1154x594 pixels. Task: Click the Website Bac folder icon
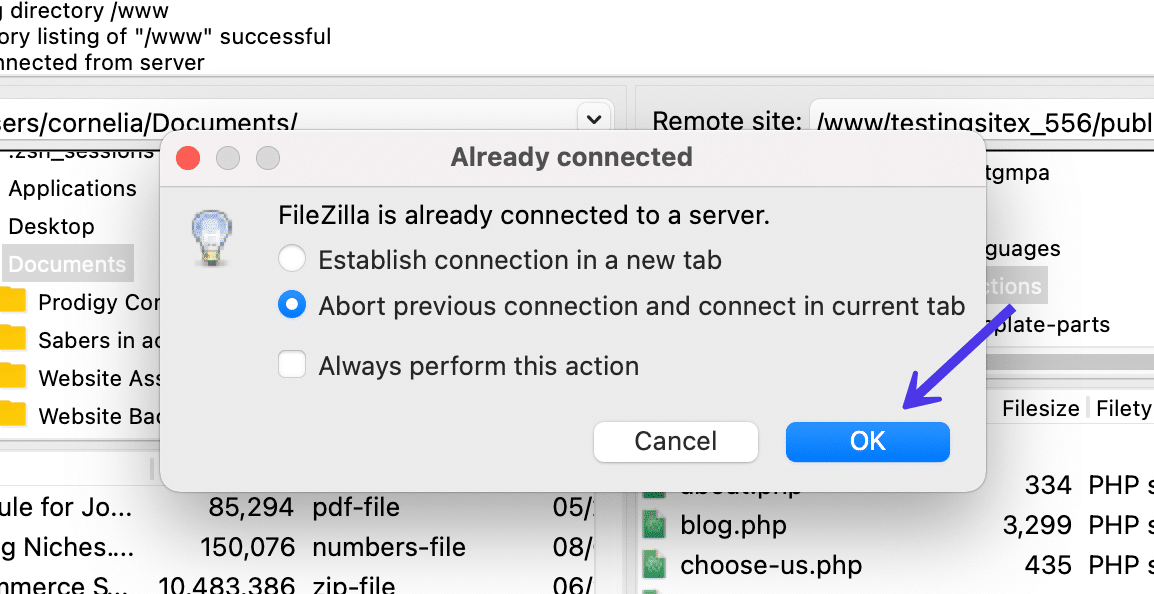(12, 415)
